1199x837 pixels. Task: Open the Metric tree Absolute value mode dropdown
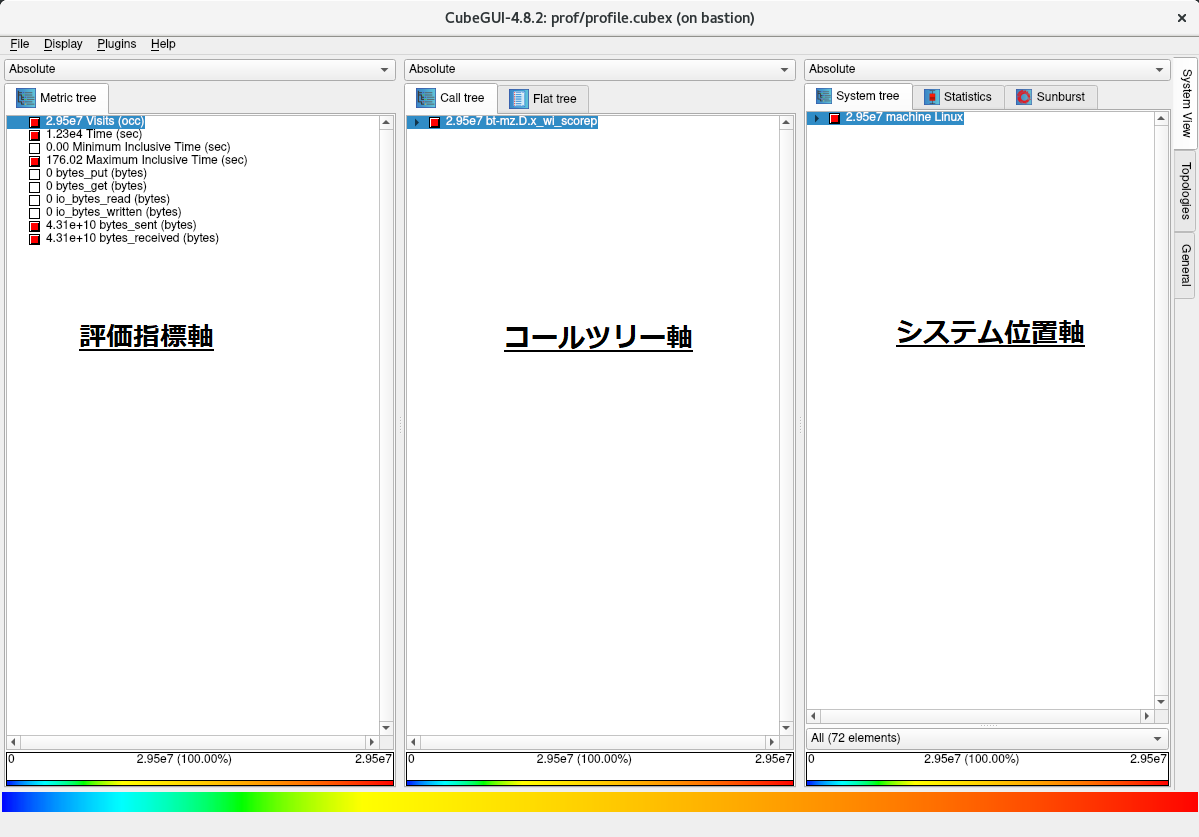(x=199, y=69)
